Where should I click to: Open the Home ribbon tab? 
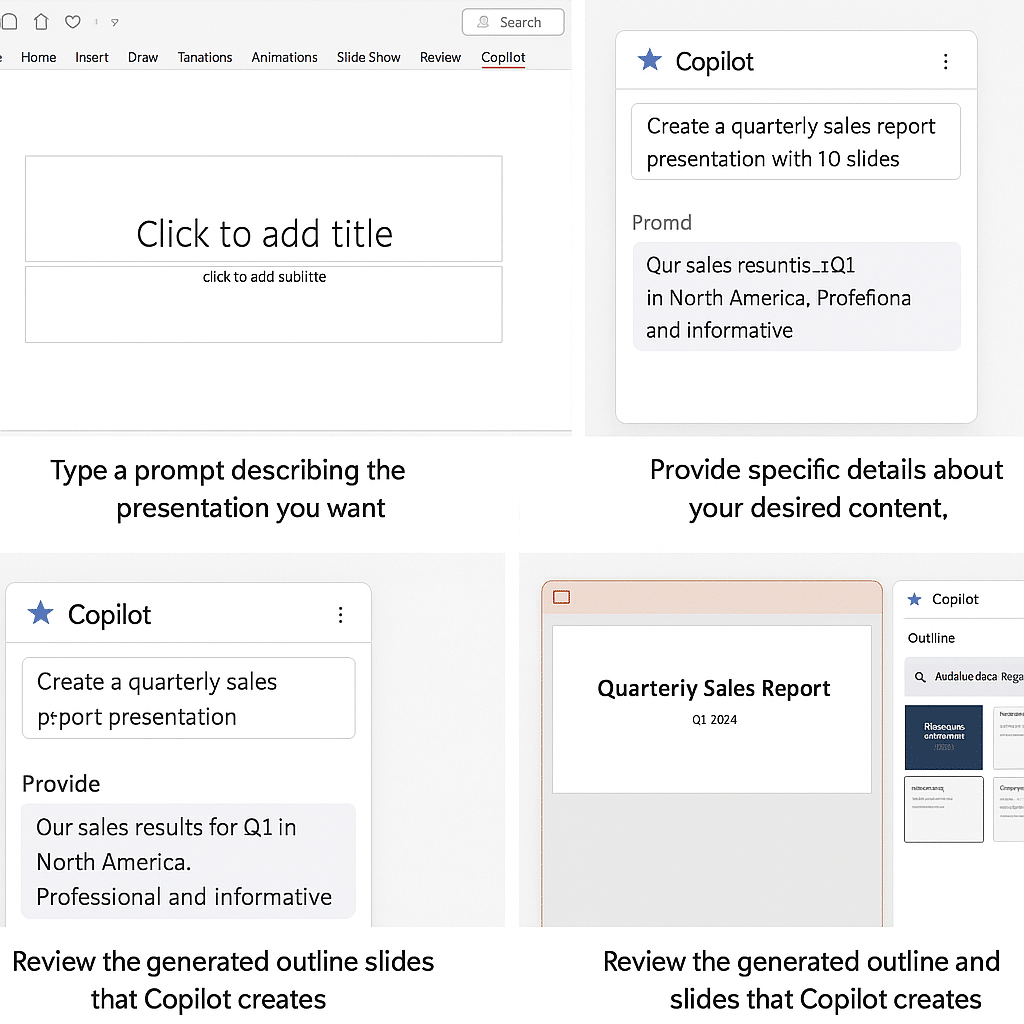39,57
